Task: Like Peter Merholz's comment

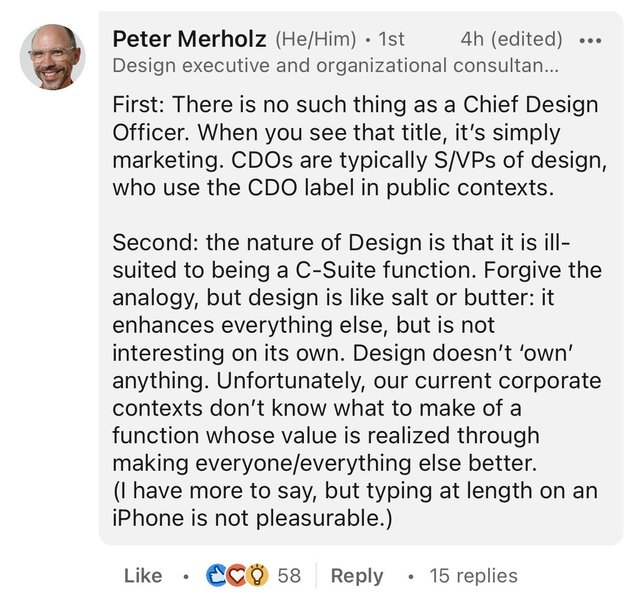Action: pos(142,575)
